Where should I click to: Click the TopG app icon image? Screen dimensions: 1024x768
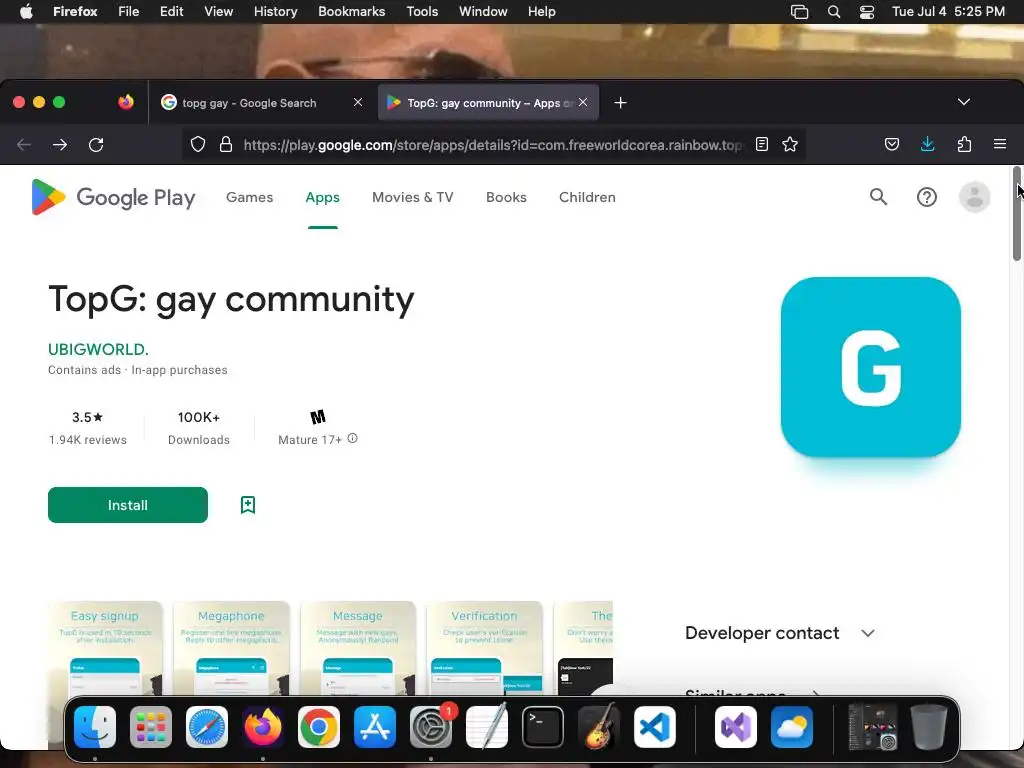tap(871, 367)
